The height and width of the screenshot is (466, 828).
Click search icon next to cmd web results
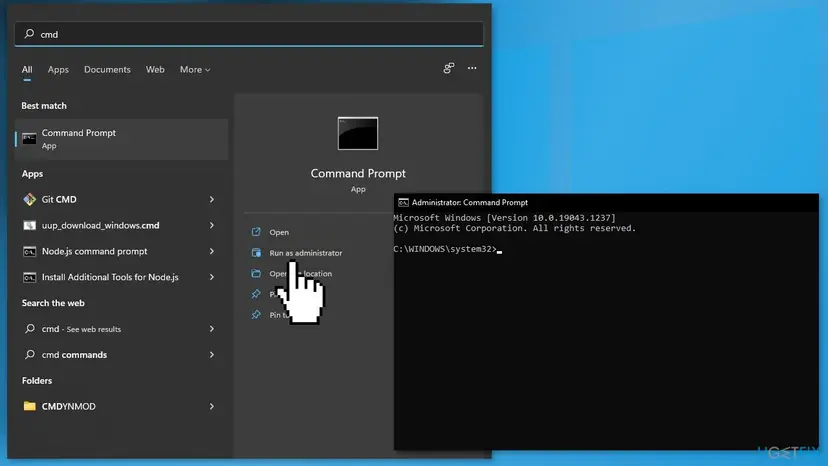pyautogui.click(x=30, y=329)
